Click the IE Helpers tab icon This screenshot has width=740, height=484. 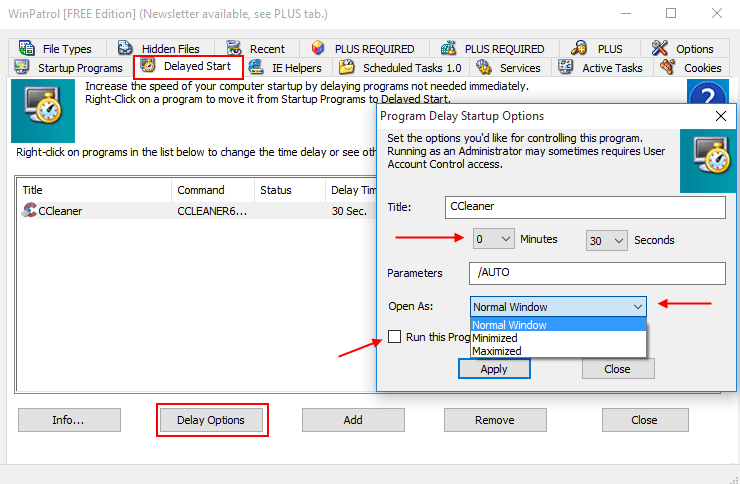point(256,67)
